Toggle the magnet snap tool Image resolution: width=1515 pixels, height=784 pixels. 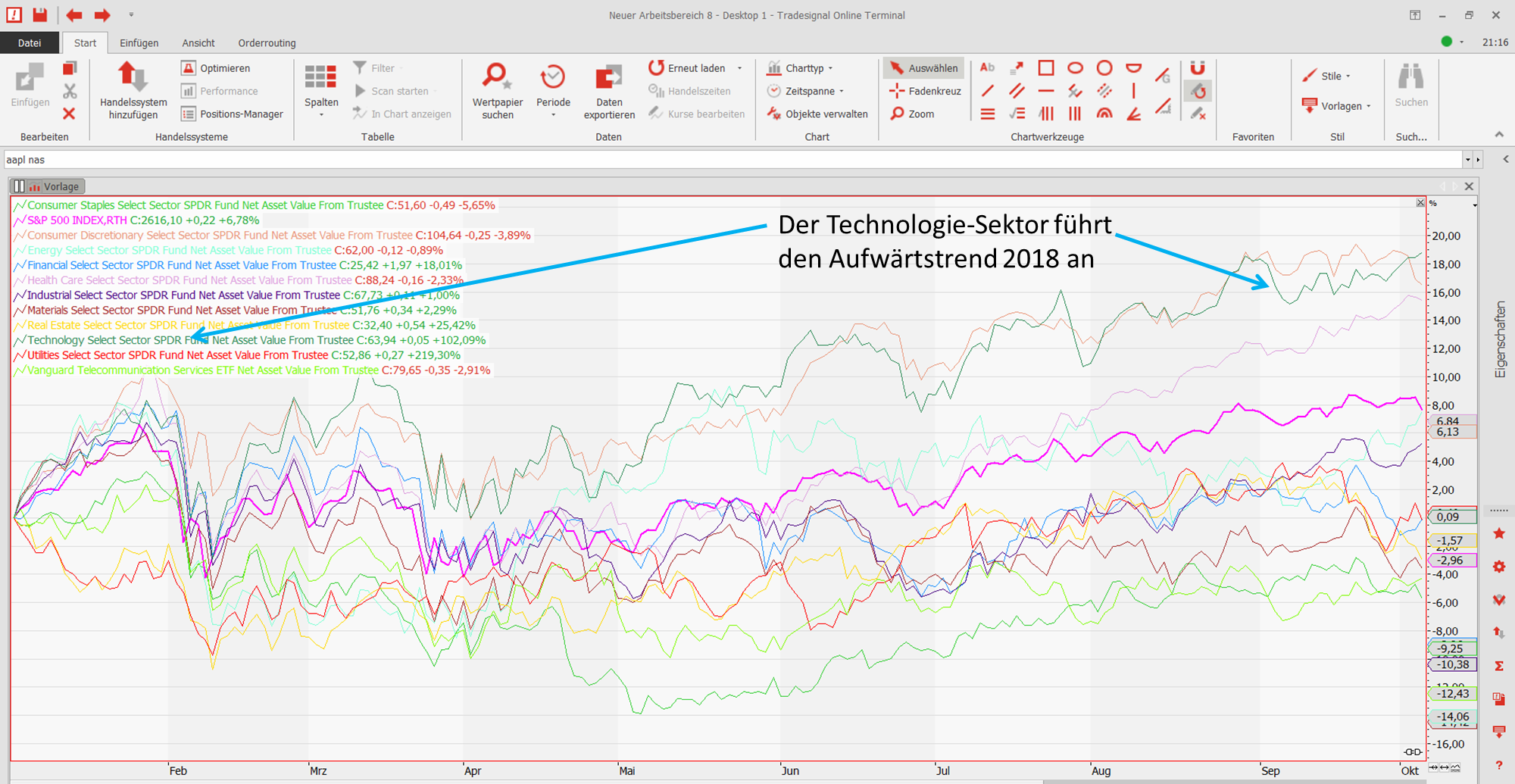point(1197,68)
